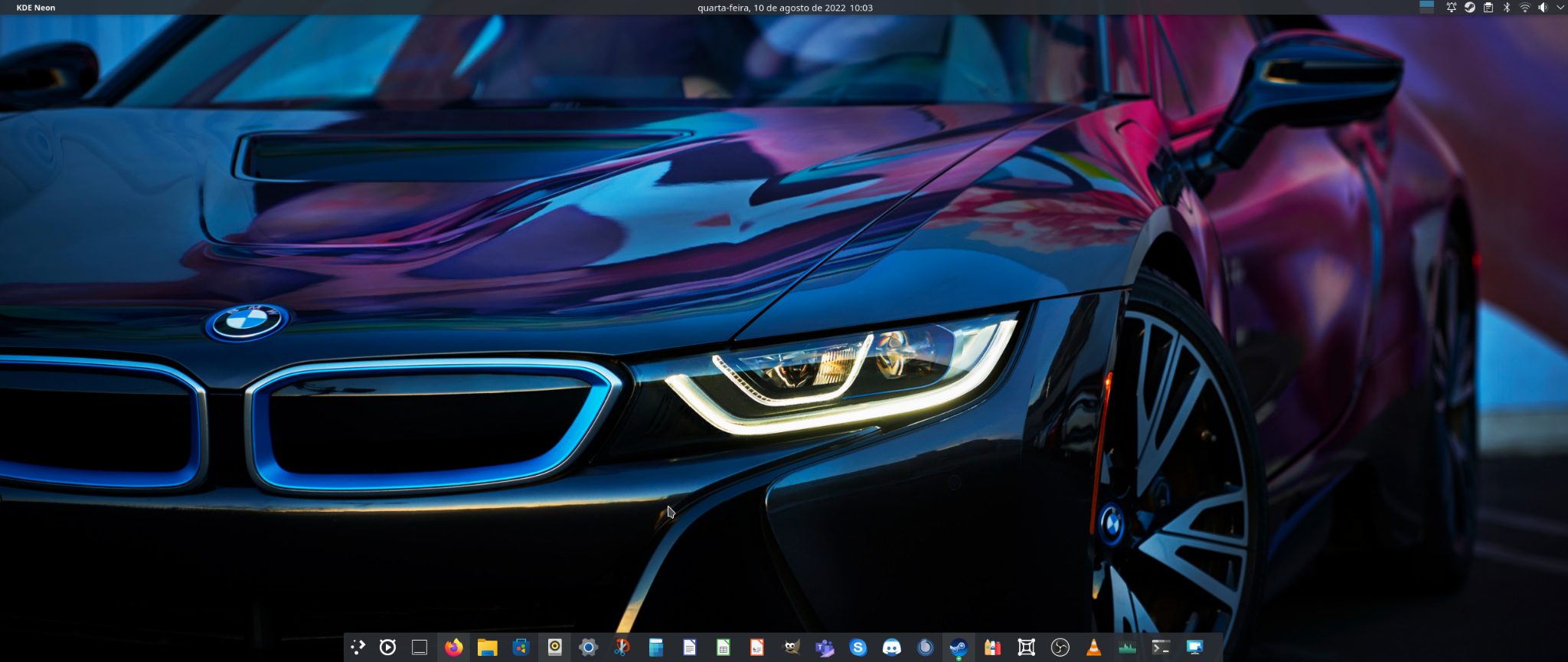This screenshot has height=662, width=1568.
Task: Open the clipboard tray icon
Action: click(x=1488, y=8)
